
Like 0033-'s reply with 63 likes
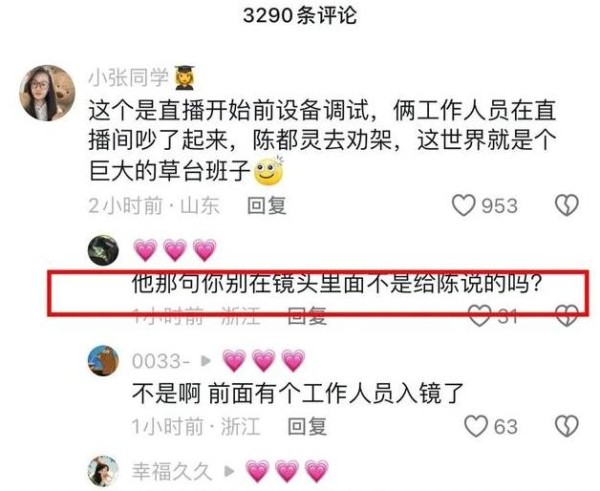pyautogui.click(x=476, y=426)
